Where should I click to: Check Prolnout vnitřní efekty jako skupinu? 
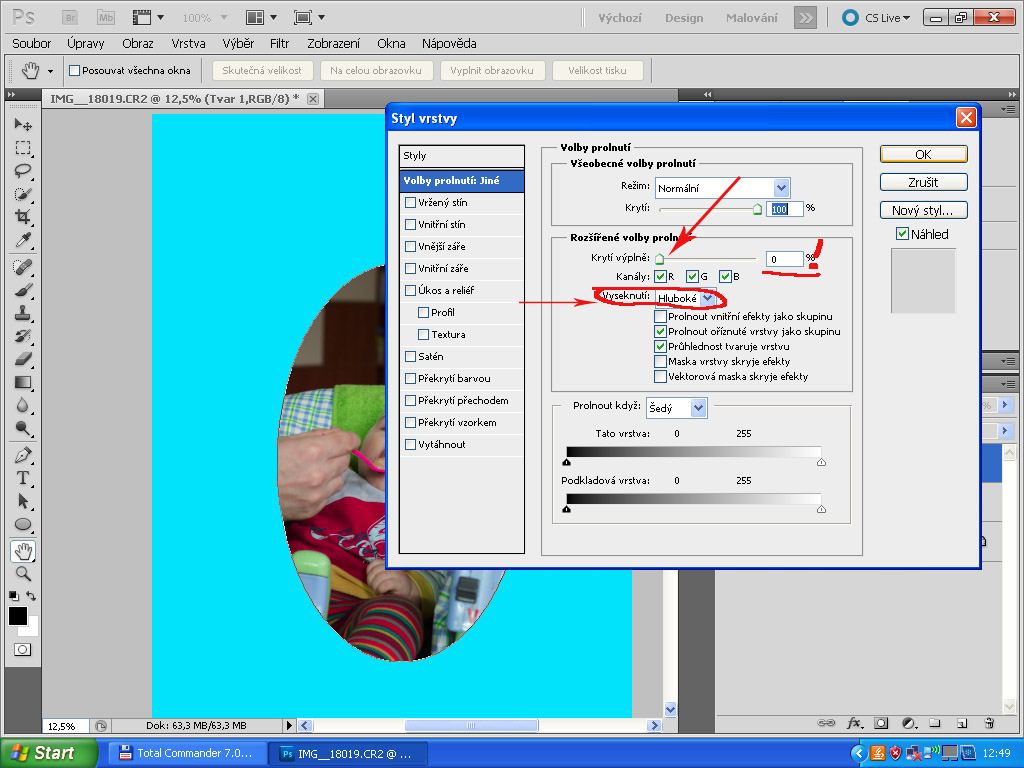[660, 317]
